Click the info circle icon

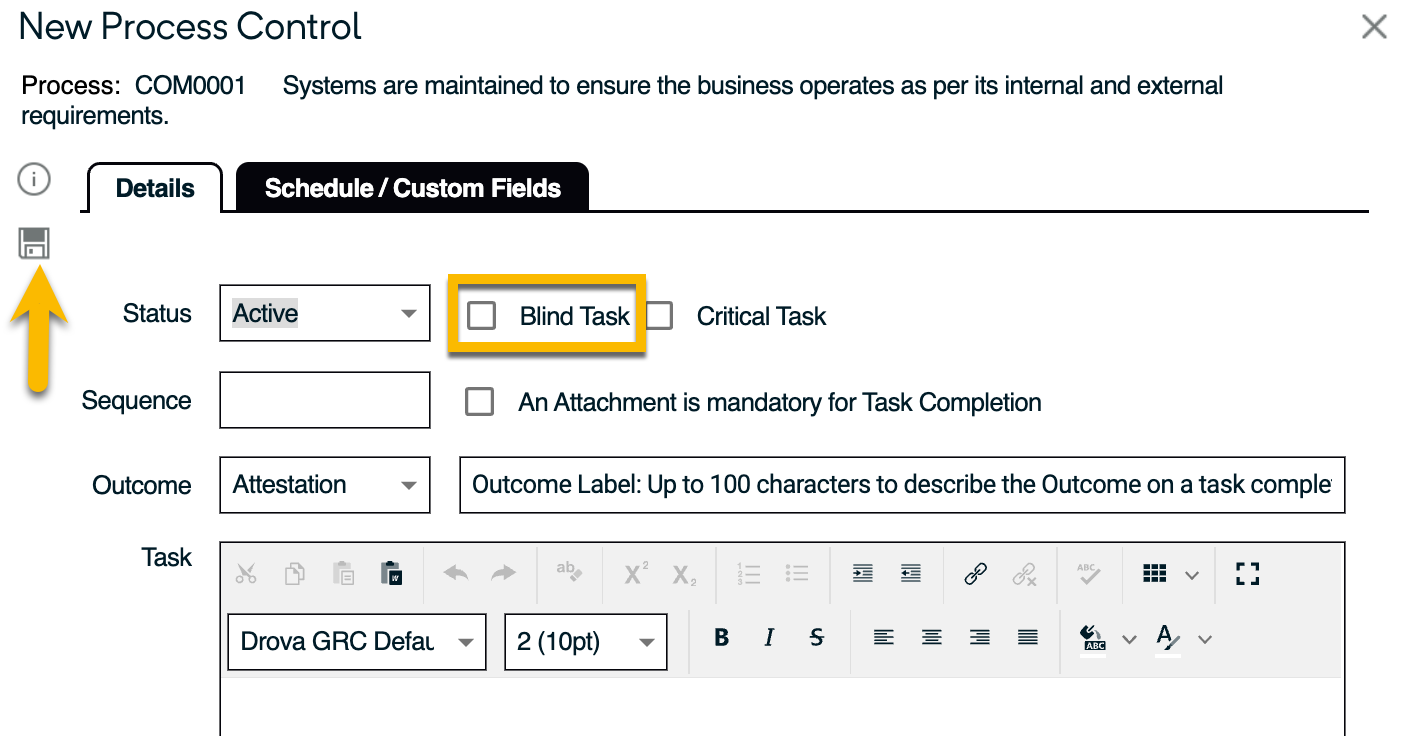point(34,180)
